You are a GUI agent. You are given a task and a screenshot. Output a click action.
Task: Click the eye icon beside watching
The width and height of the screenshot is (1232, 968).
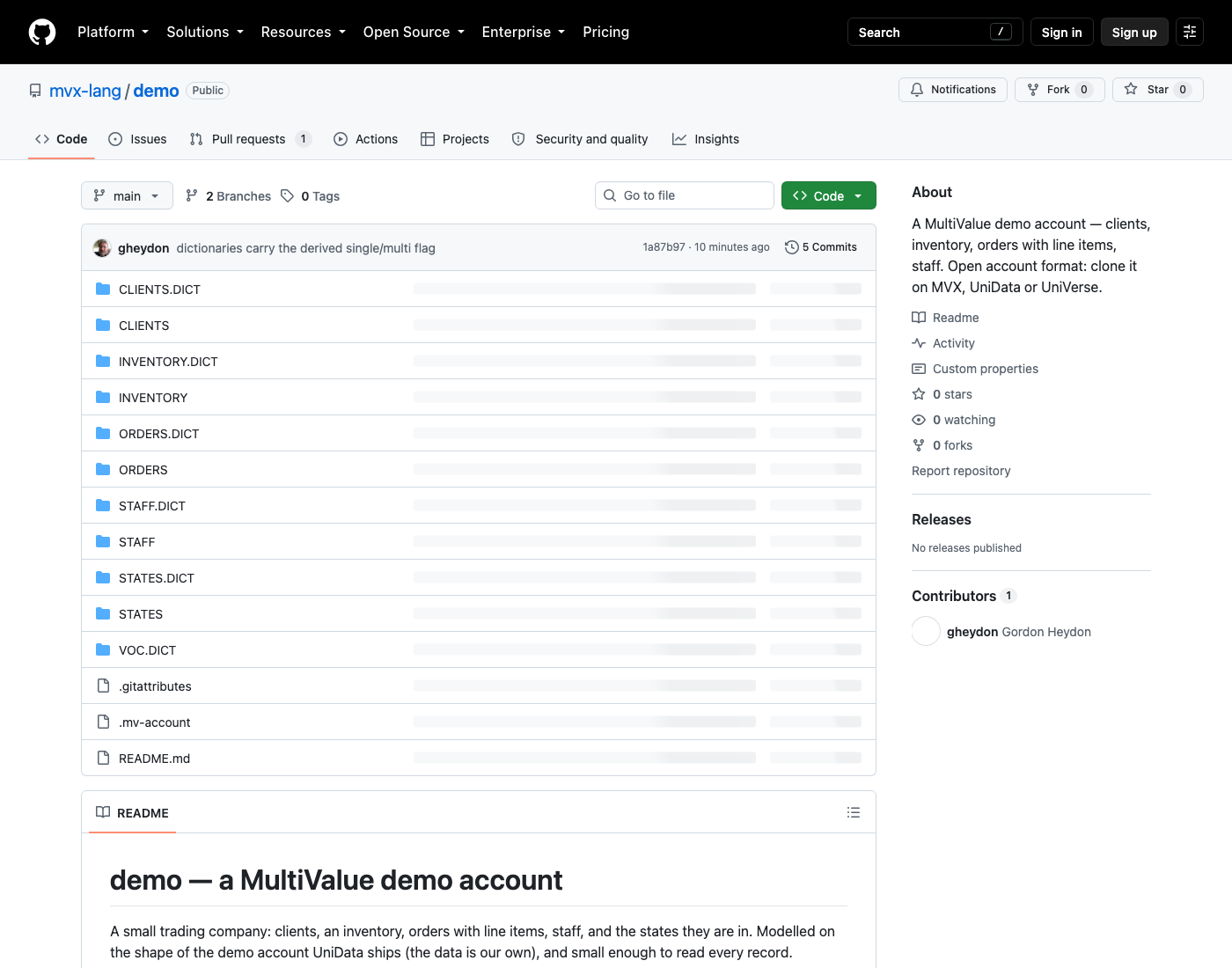(x=919, y=420)
